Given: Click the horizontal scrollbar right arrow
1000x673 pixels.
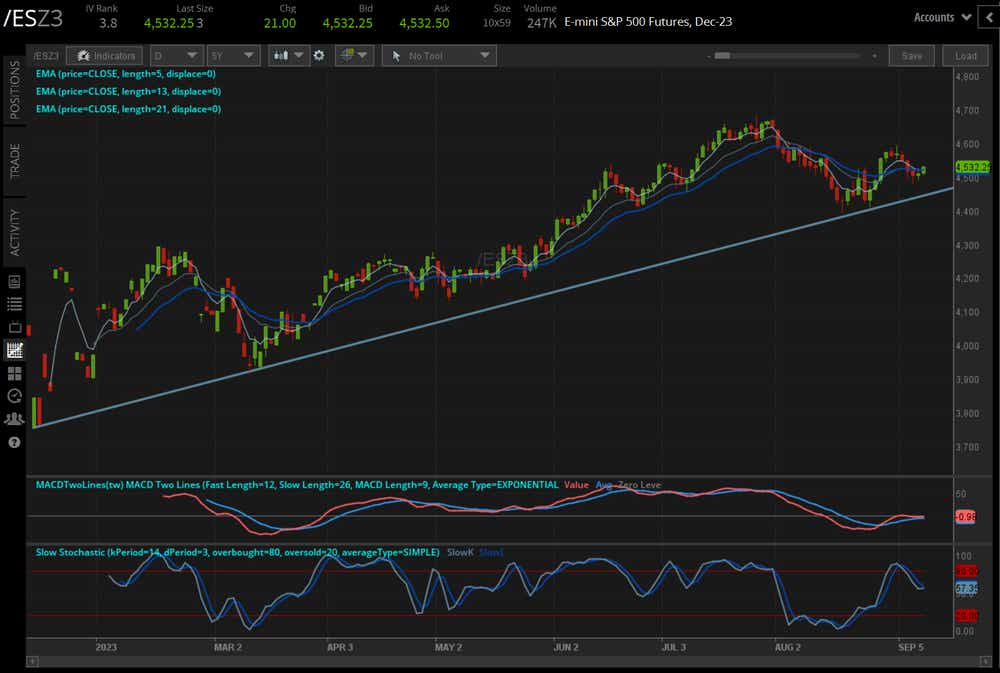Looking at the screenshot, I should coord(987,662).
